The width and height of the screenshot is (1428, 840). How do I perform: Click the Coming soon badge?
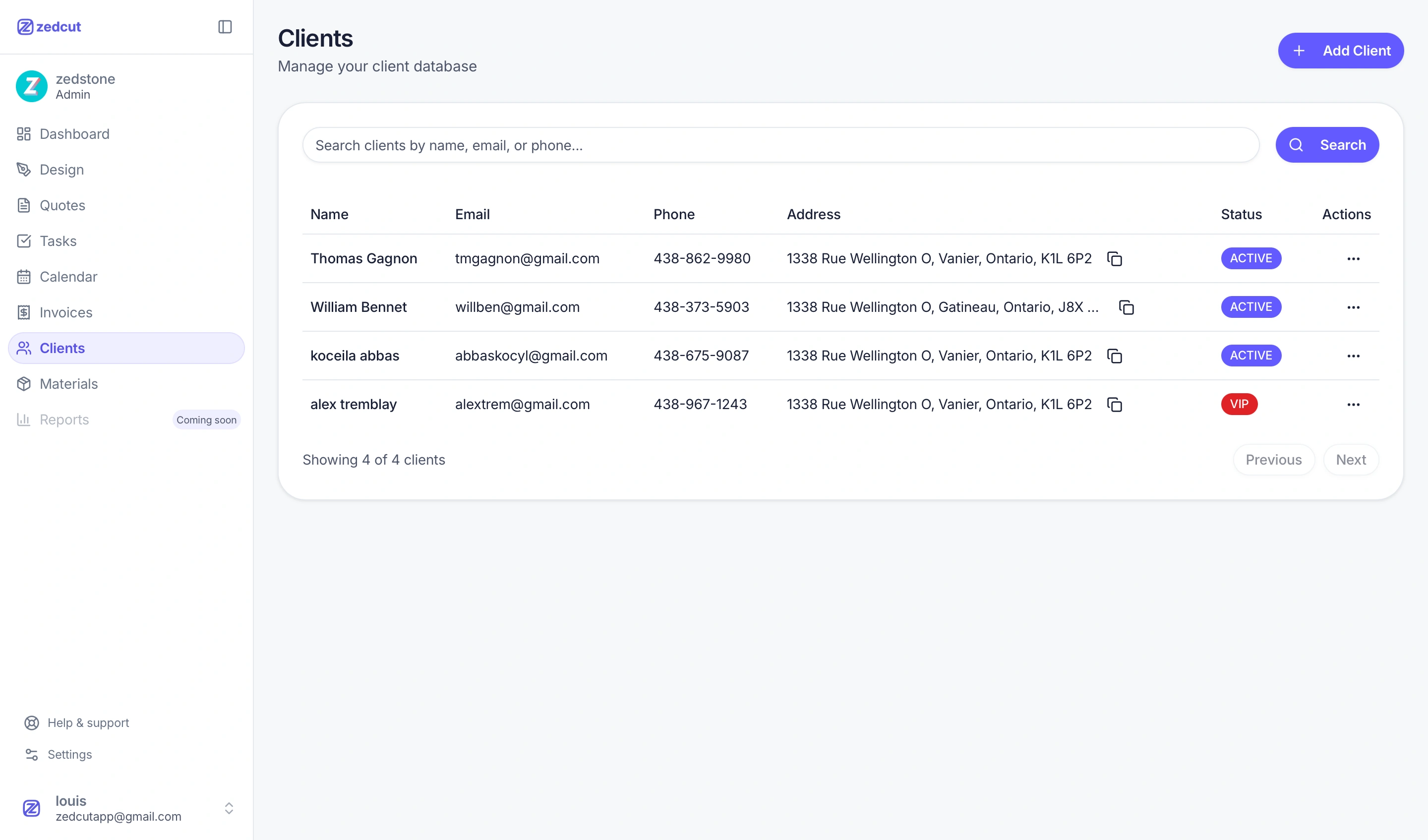tap(206, 420)
